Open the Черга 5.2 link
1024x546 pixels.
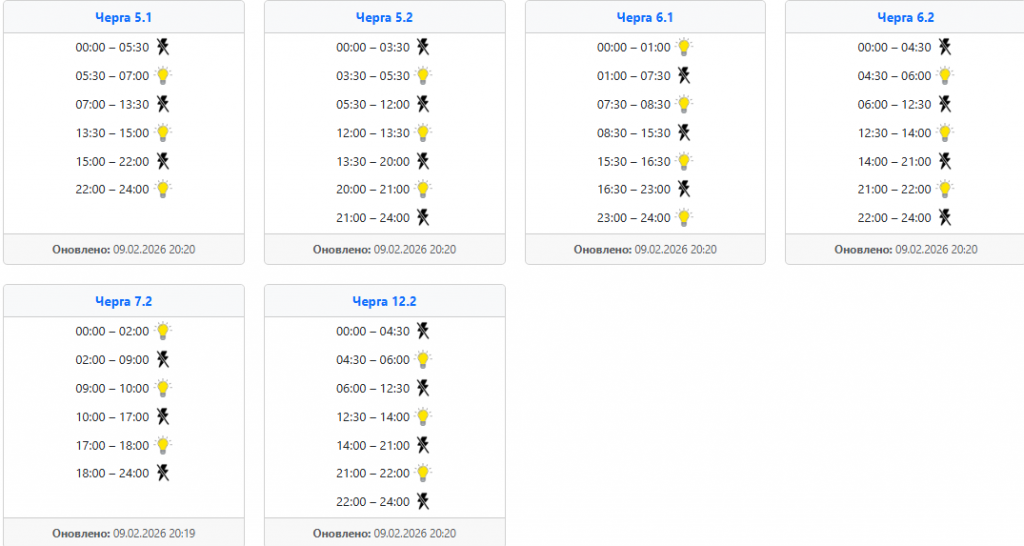click(384, 17)
